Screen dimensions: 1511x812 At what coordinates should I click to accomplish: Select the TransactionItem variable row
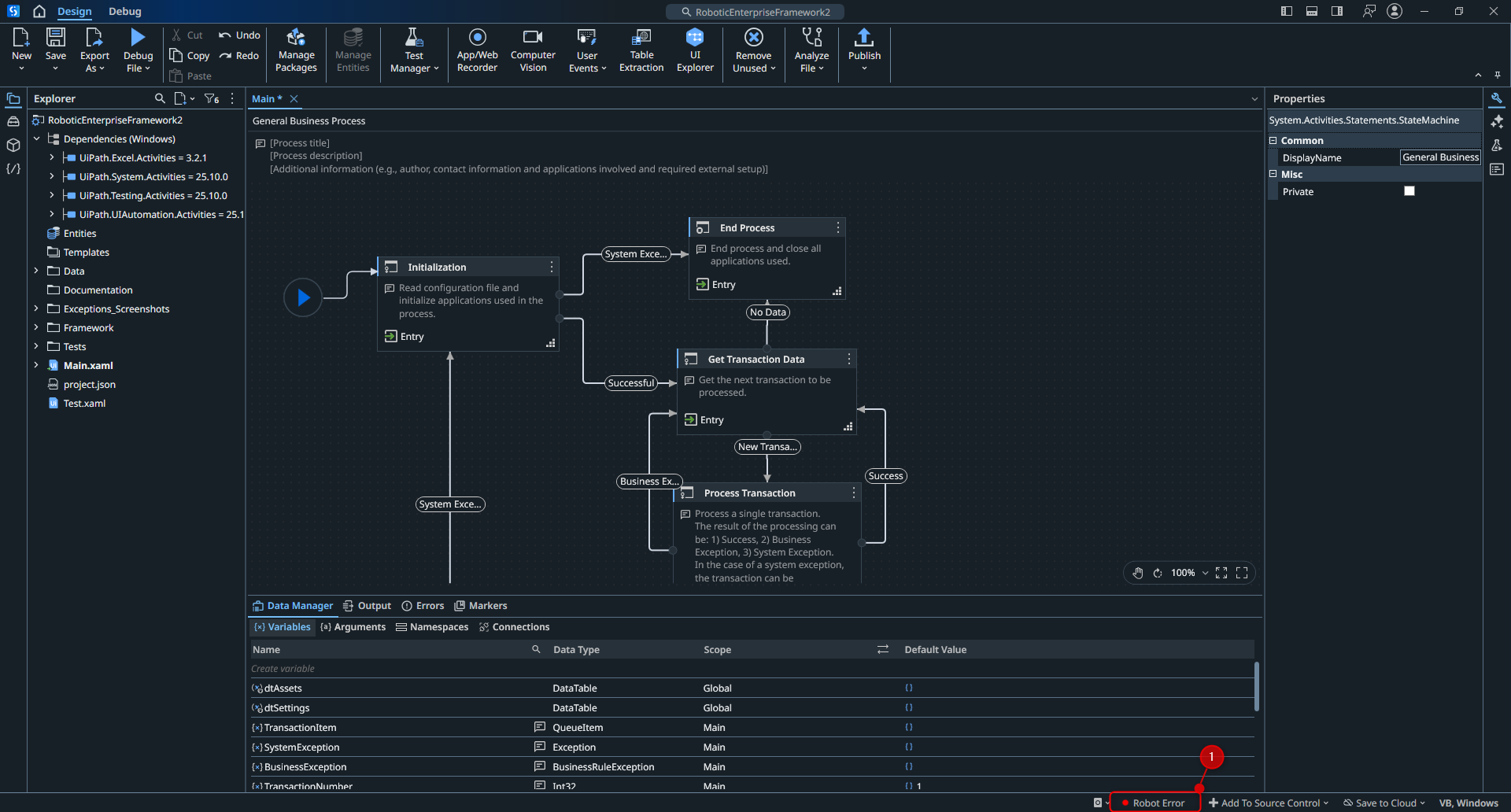point(752,728)
